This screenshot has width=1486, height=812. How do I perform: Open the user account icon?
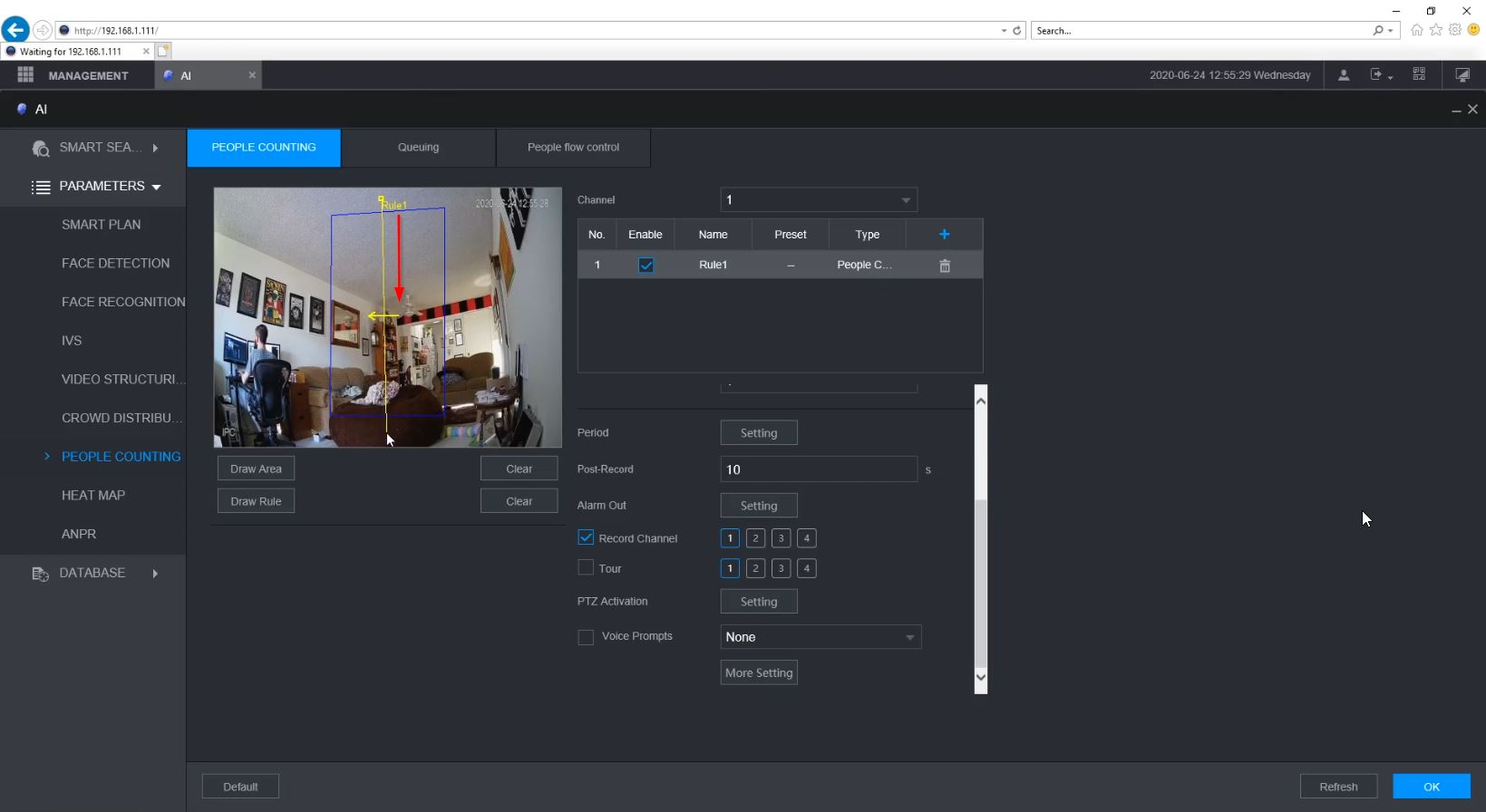coord(1344,75)
